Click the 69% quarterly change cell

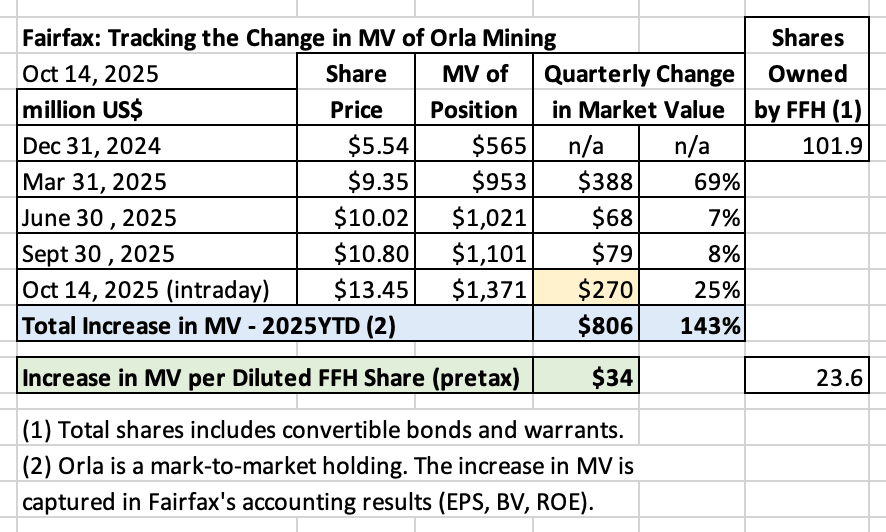[x=692, y=182]
